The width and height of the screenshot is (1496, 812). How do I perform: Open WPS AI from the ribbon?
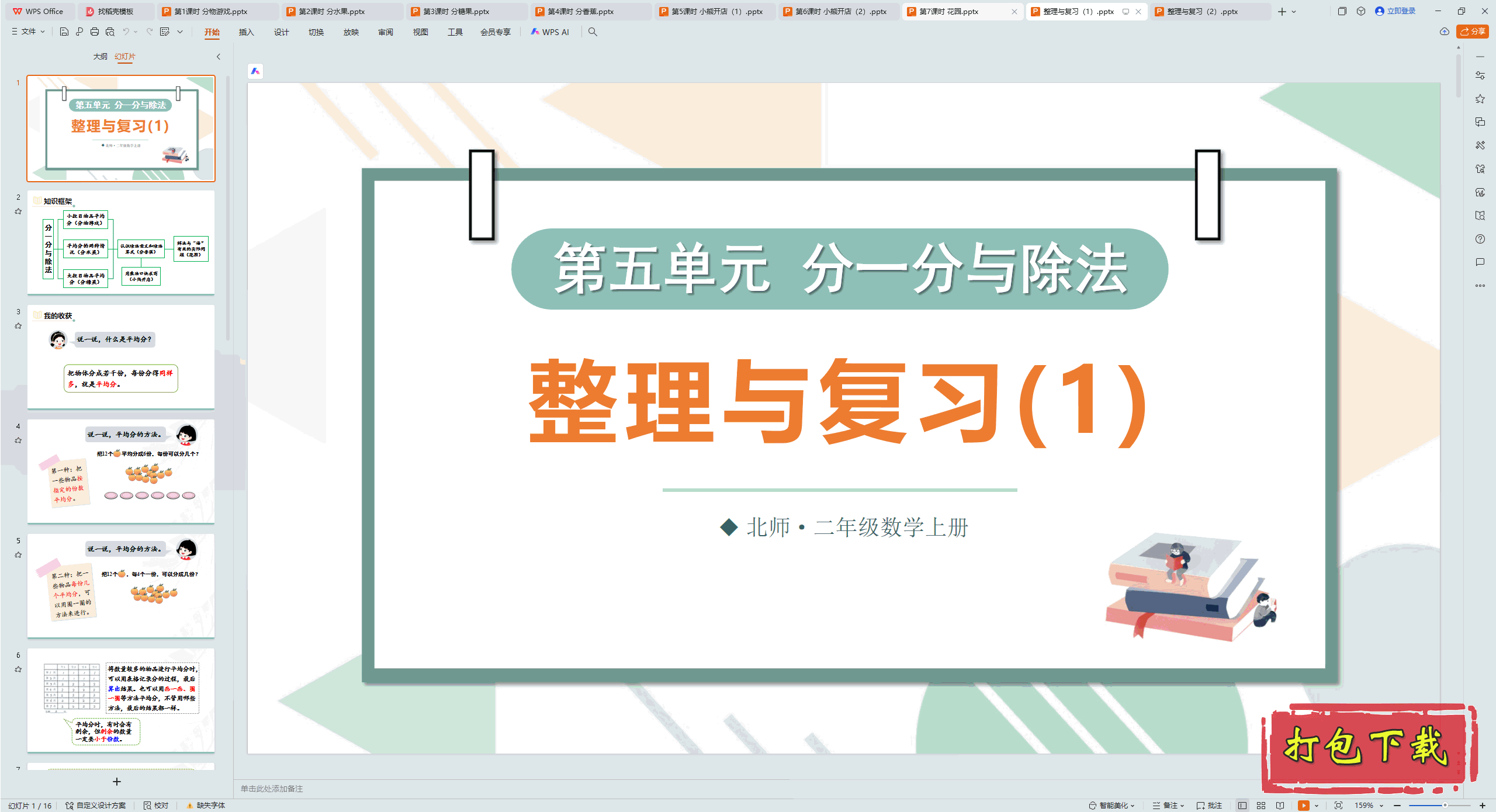(550, 32)
